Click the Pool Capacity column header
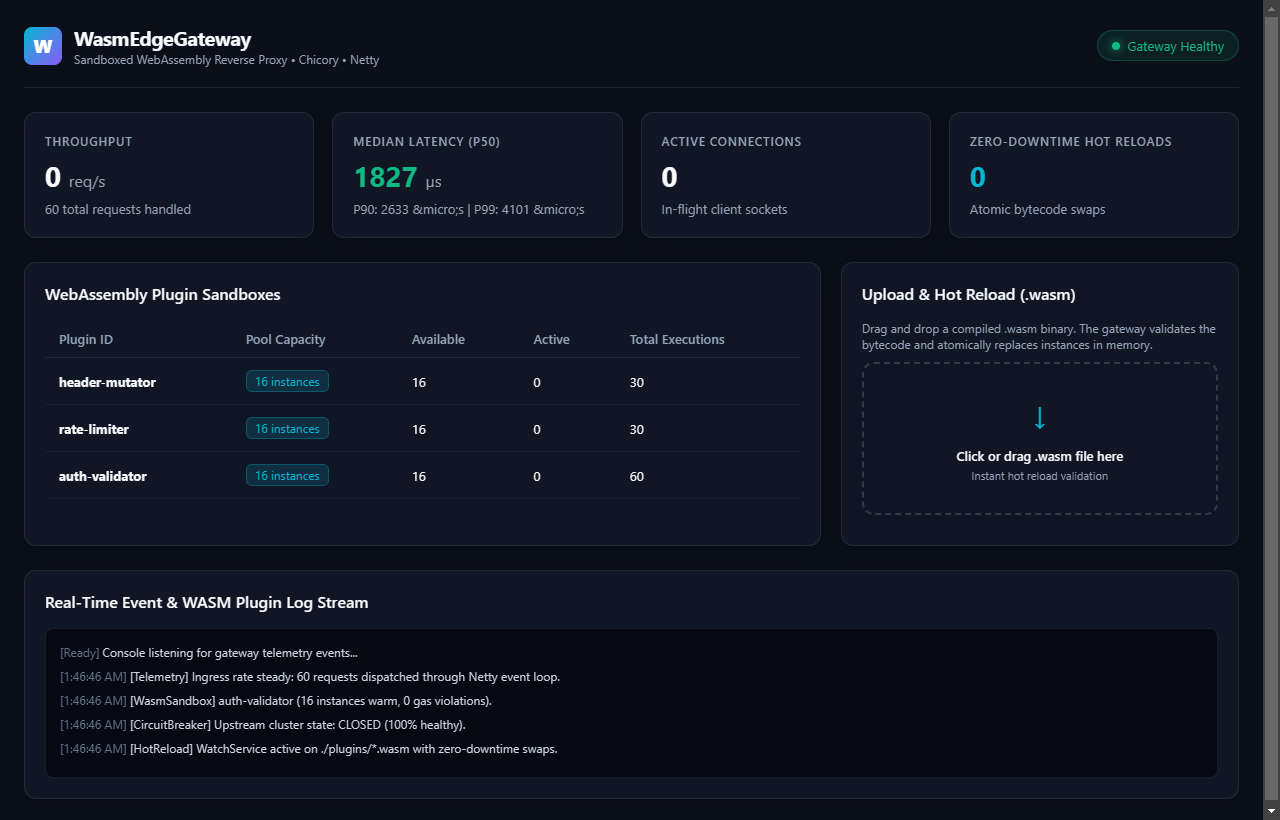 tap(286, 340)
